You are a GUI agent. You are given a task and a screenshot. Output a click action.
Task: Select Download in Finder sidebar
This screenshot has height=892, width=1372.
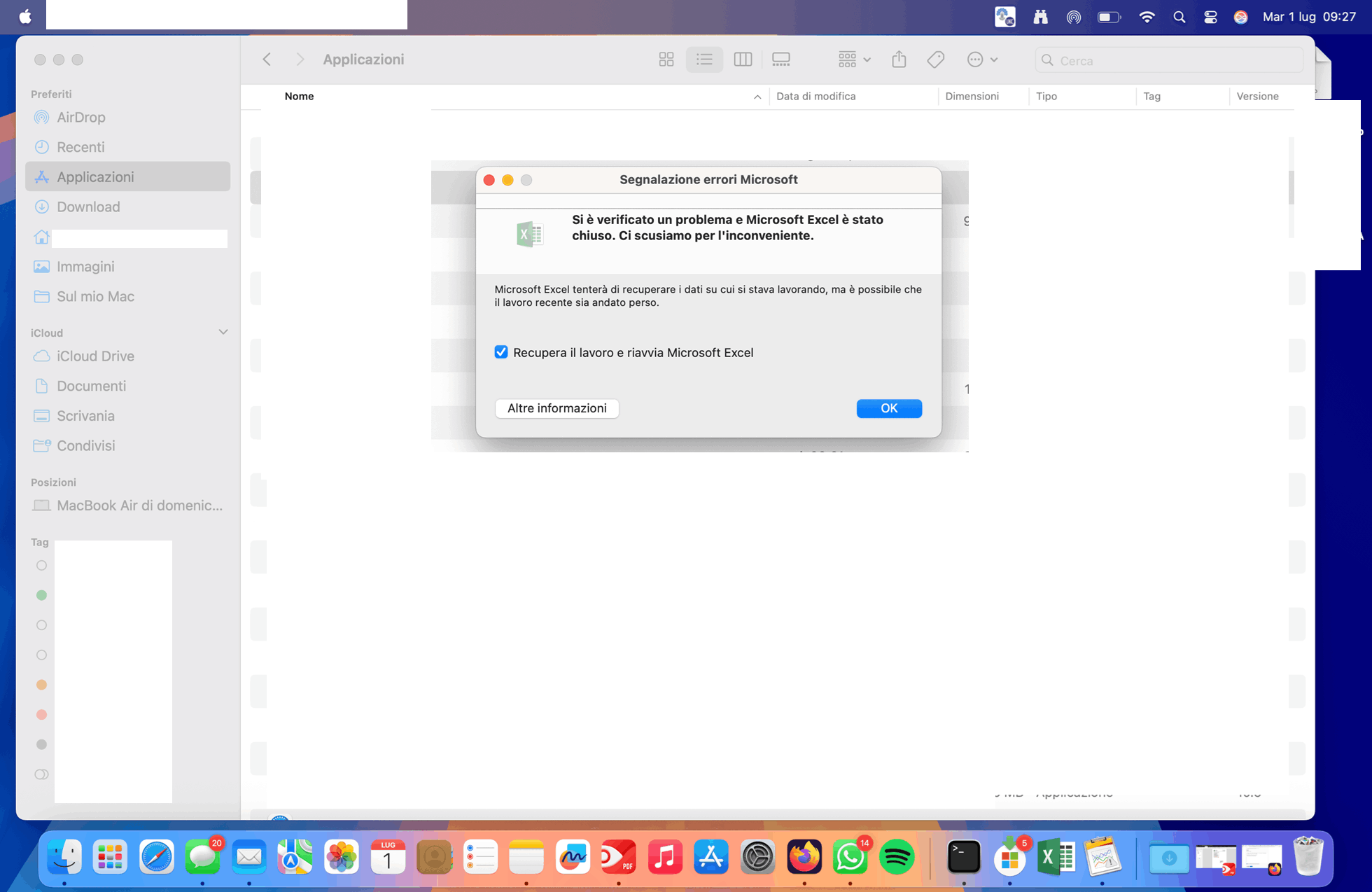click(x=128, y=207)
